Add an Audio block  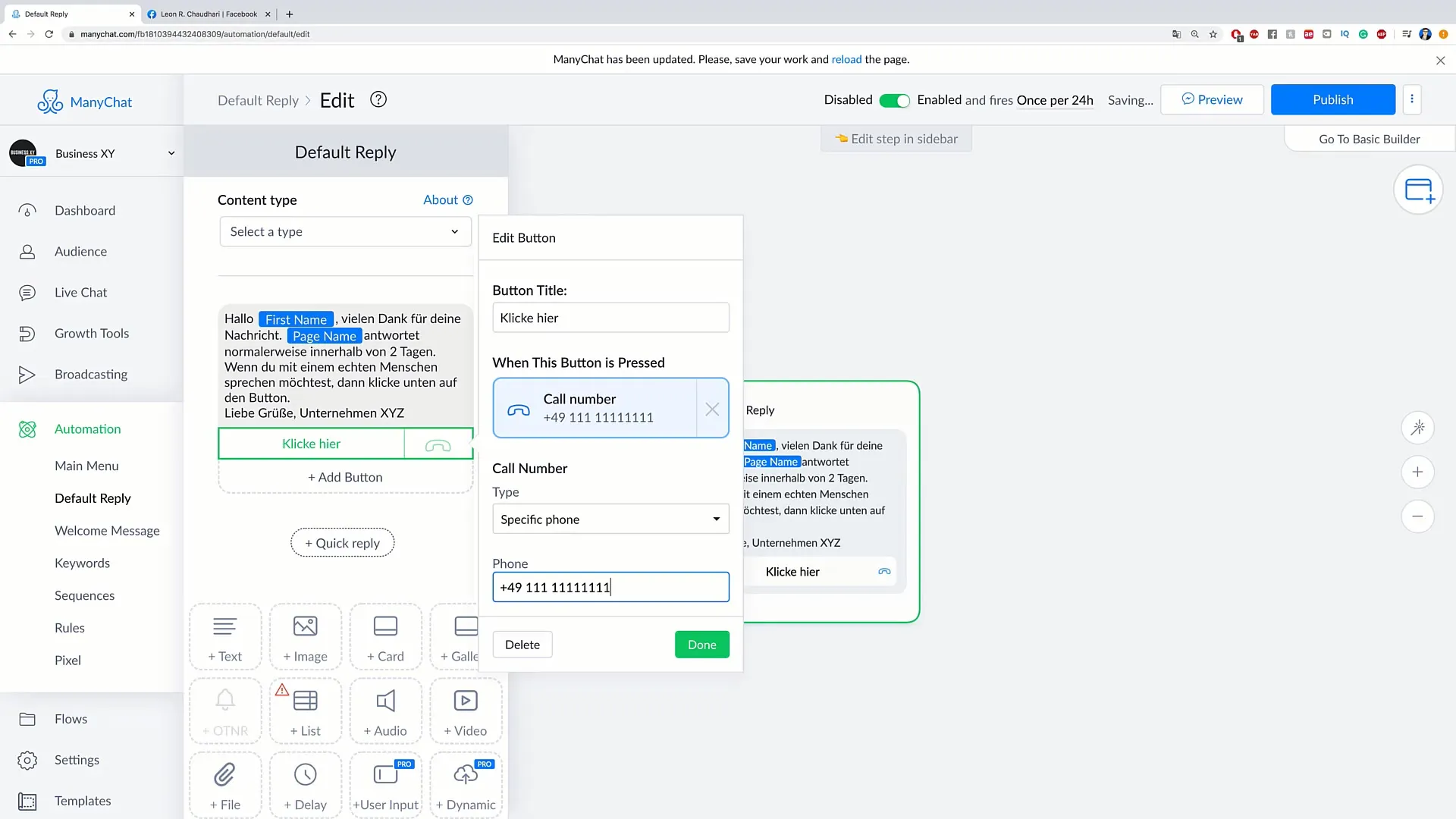coord(385,712)
